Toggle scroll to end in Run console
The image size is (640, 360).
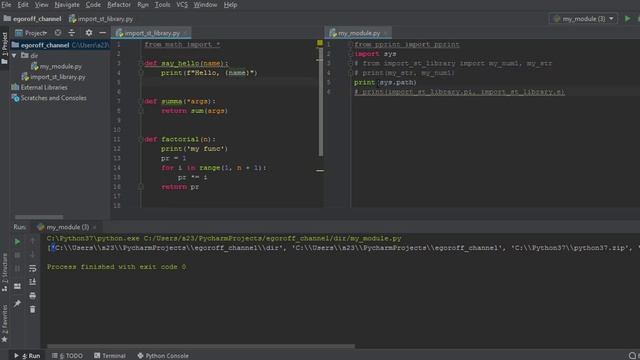click(33, 282)
